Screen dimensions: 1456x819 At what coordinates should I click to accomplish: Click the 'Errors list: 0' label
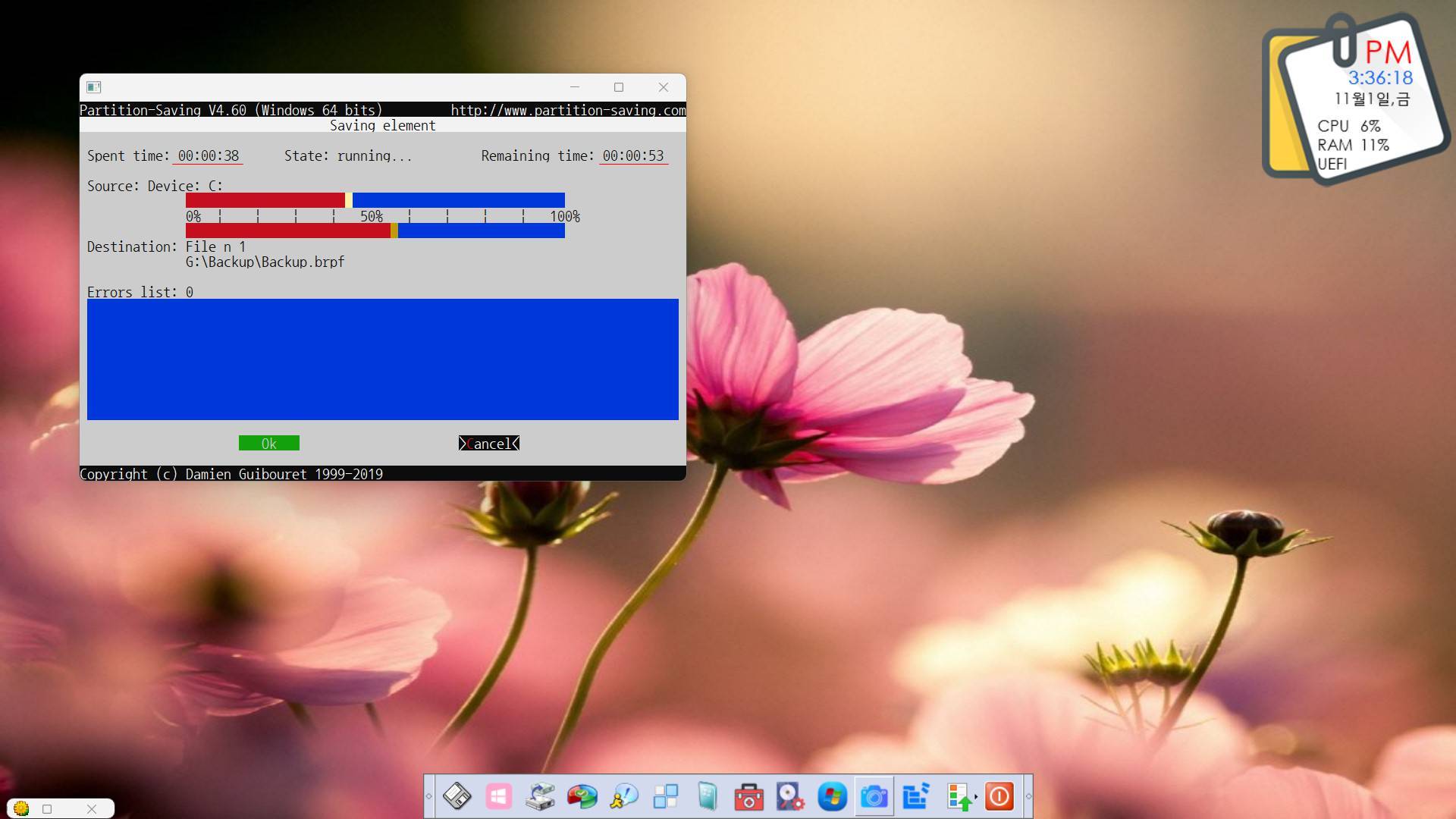(140, 292)
